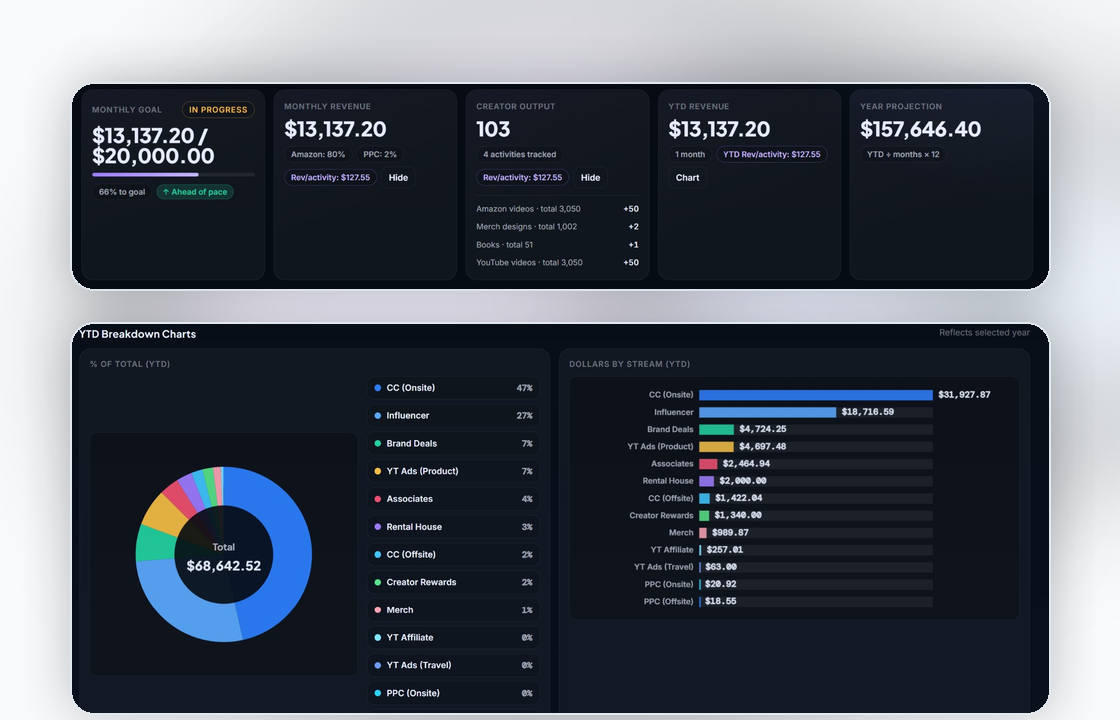Click the Rev/activity chip in Creator Output card
Screen dimensions: 1120x720
pos(523,178)
